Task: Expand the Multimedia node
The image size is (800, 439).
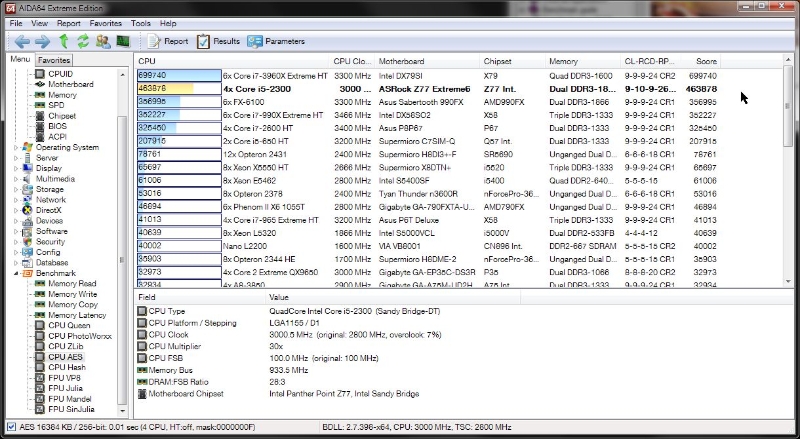Action: coord(16,179)
